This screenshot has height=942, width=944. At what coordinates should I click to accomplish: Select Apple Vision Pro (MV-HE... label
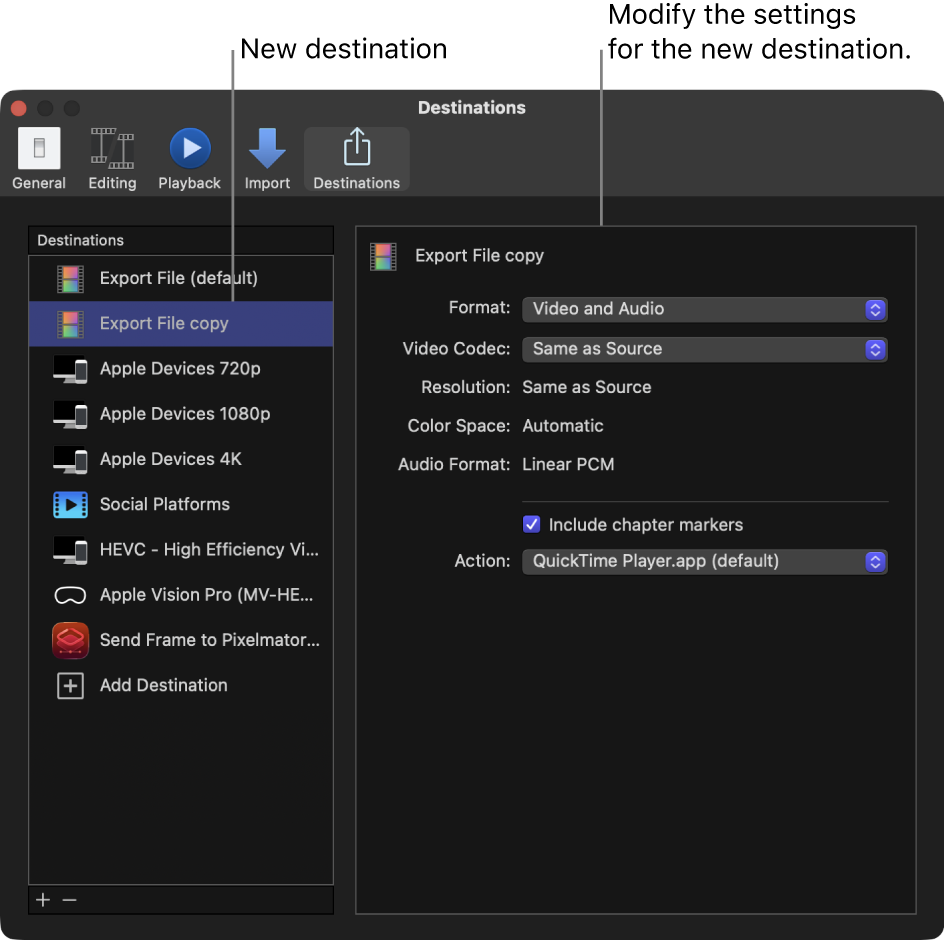coord(206,595)
